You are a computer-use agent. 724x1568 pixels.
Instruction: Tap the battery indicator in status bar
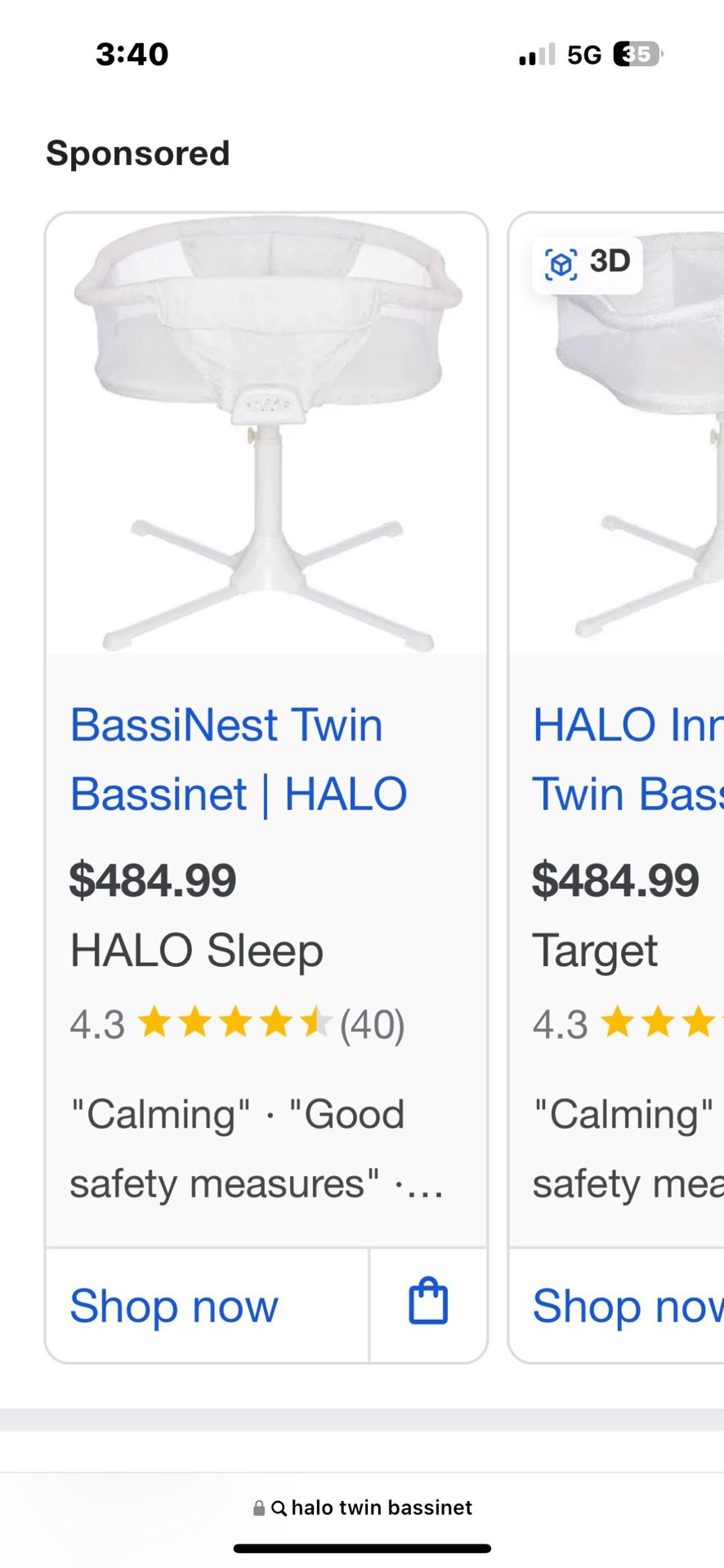(637, 55)
